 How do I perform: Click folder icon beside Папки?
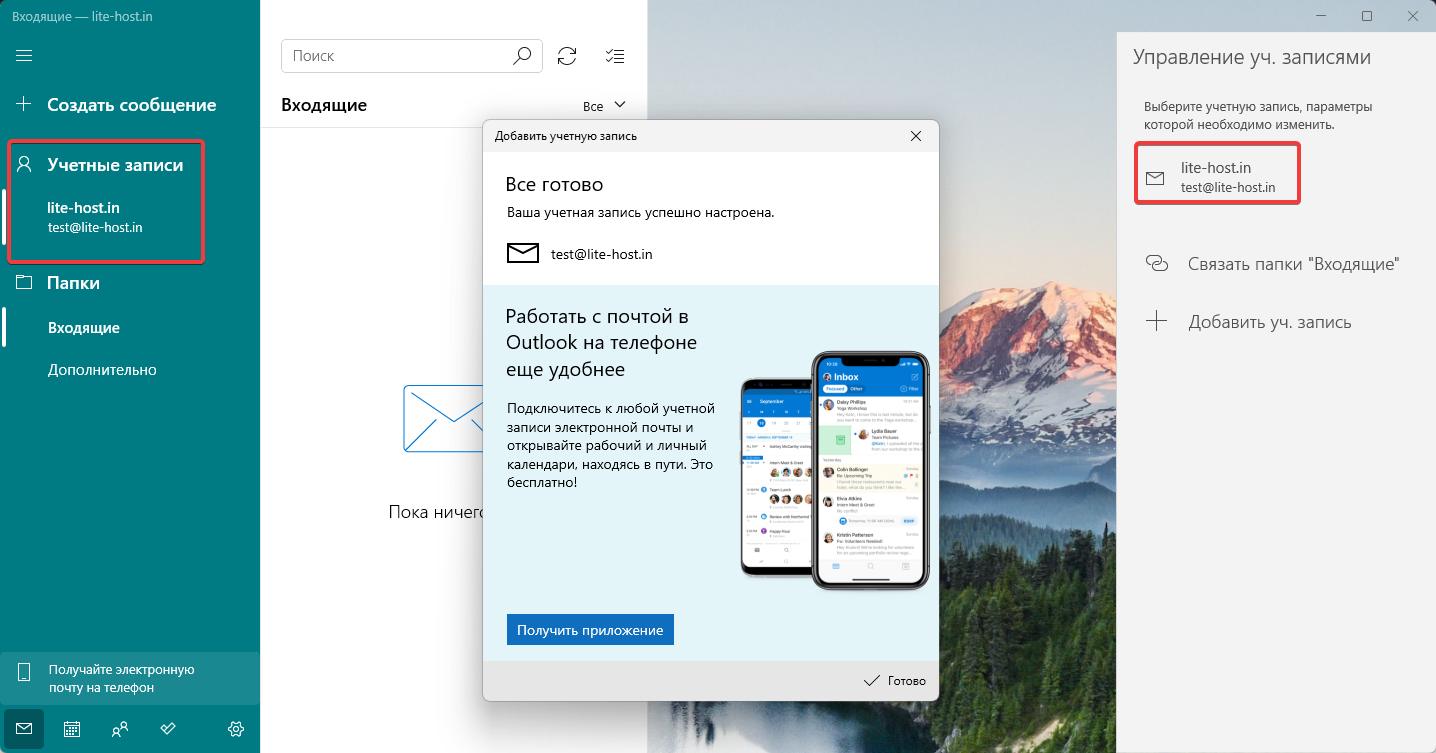coord(25,283)
